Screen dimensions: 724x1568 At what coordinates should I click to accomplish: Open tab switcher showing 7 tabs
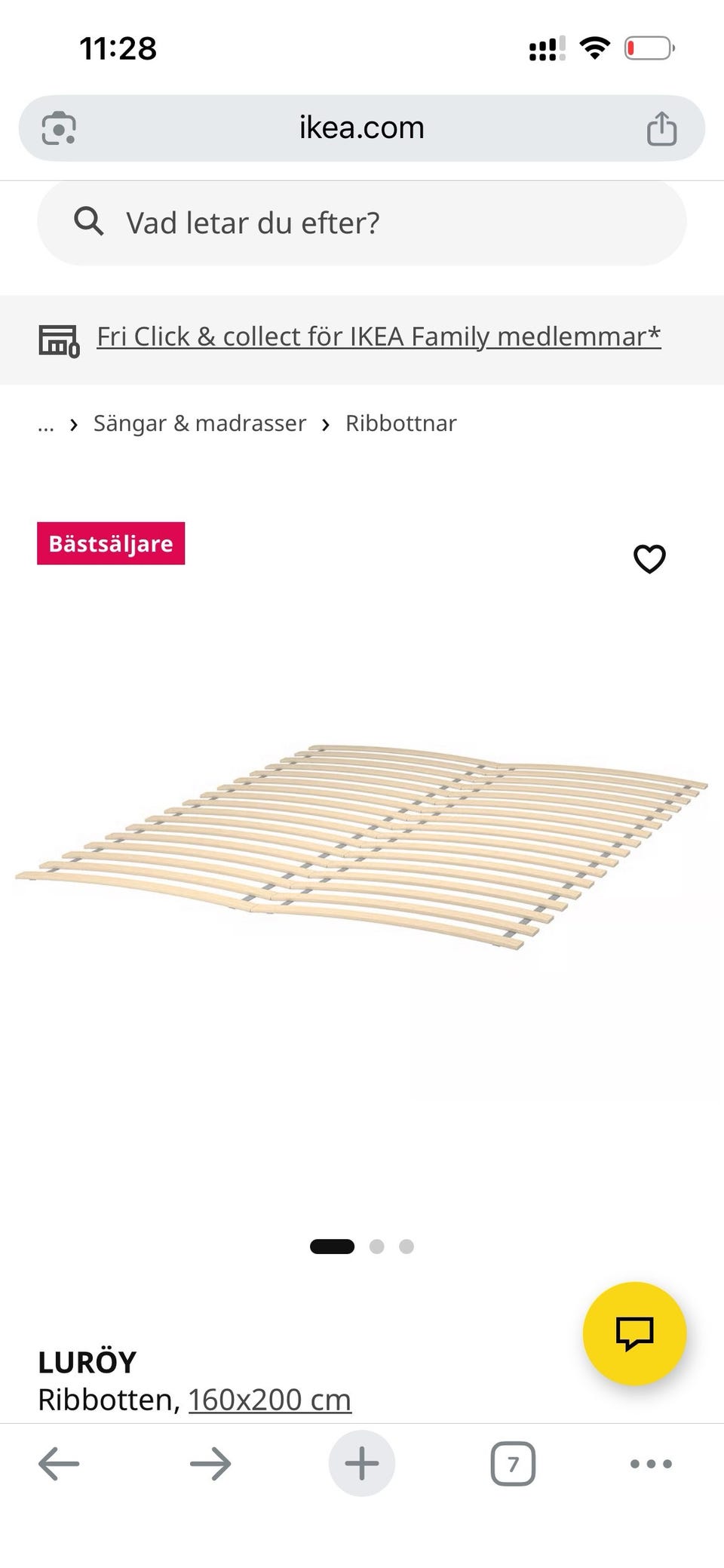pyautogui.click(x=513, y=1464)
